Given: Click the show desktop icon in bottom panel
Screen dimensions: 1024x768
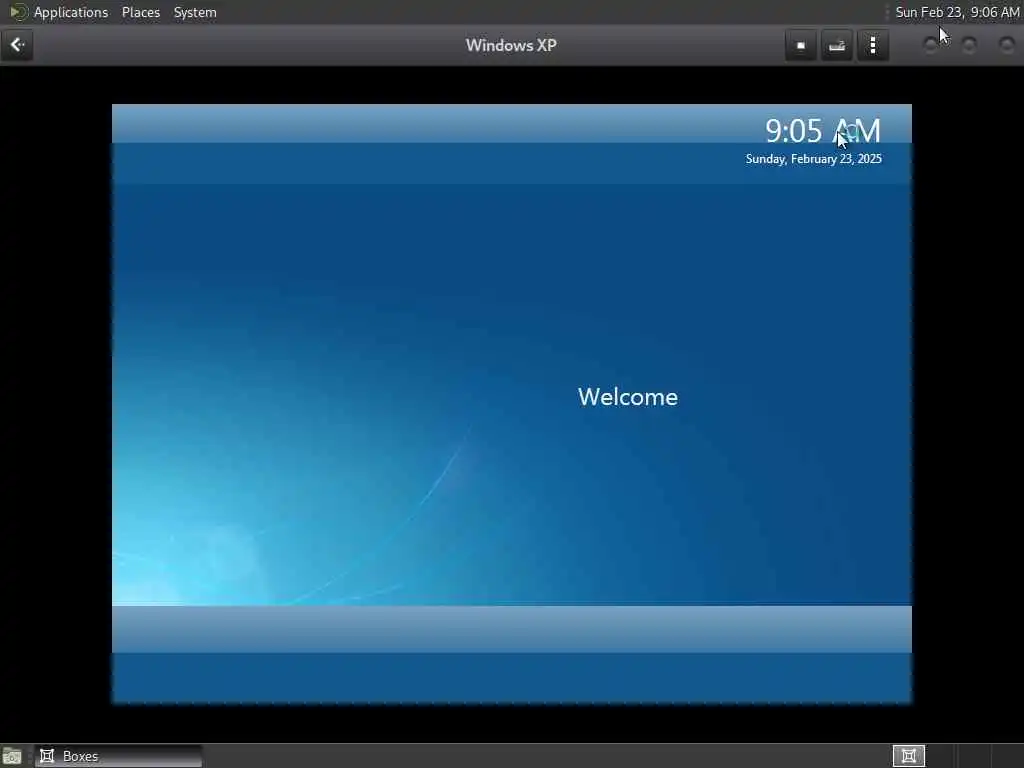Looking at the screenshot, I should point(12,757).
